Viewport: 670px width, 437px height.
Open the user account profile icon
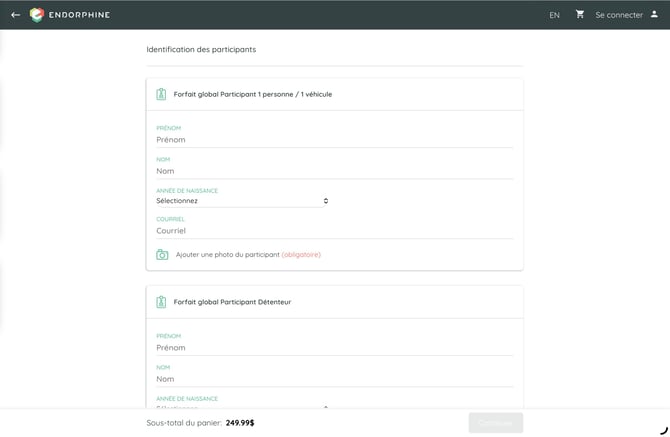654,15
